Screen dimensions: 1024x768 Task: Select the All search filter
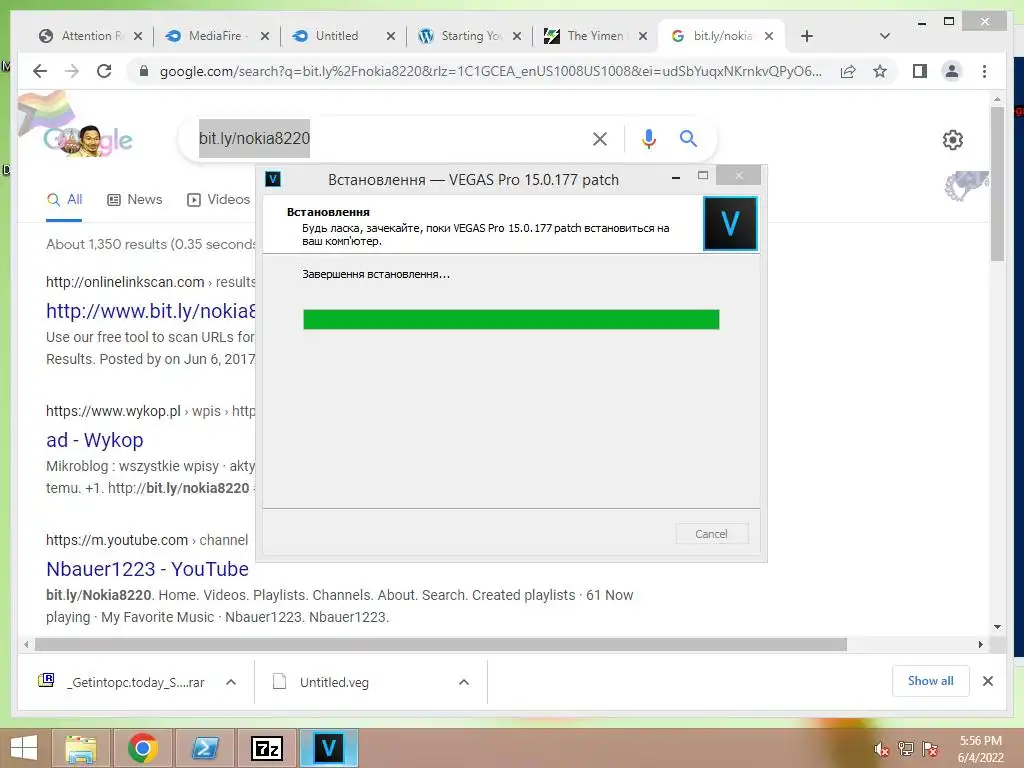(64, 200)
